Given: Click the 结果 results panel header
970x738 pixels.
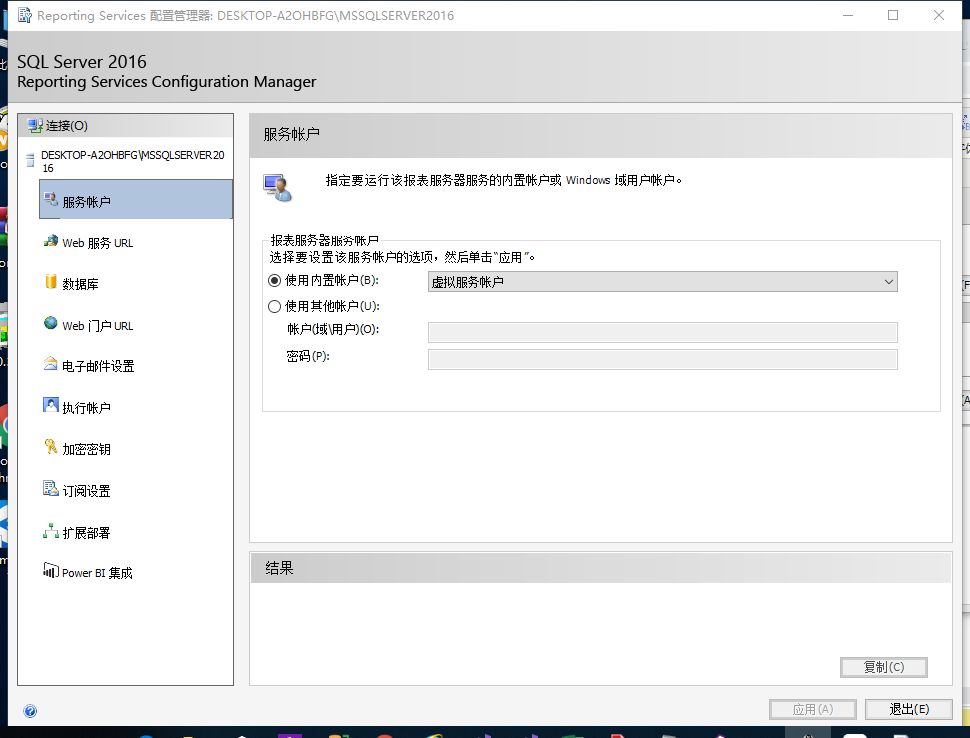Looking at the screenshot, I should [601, 568].
